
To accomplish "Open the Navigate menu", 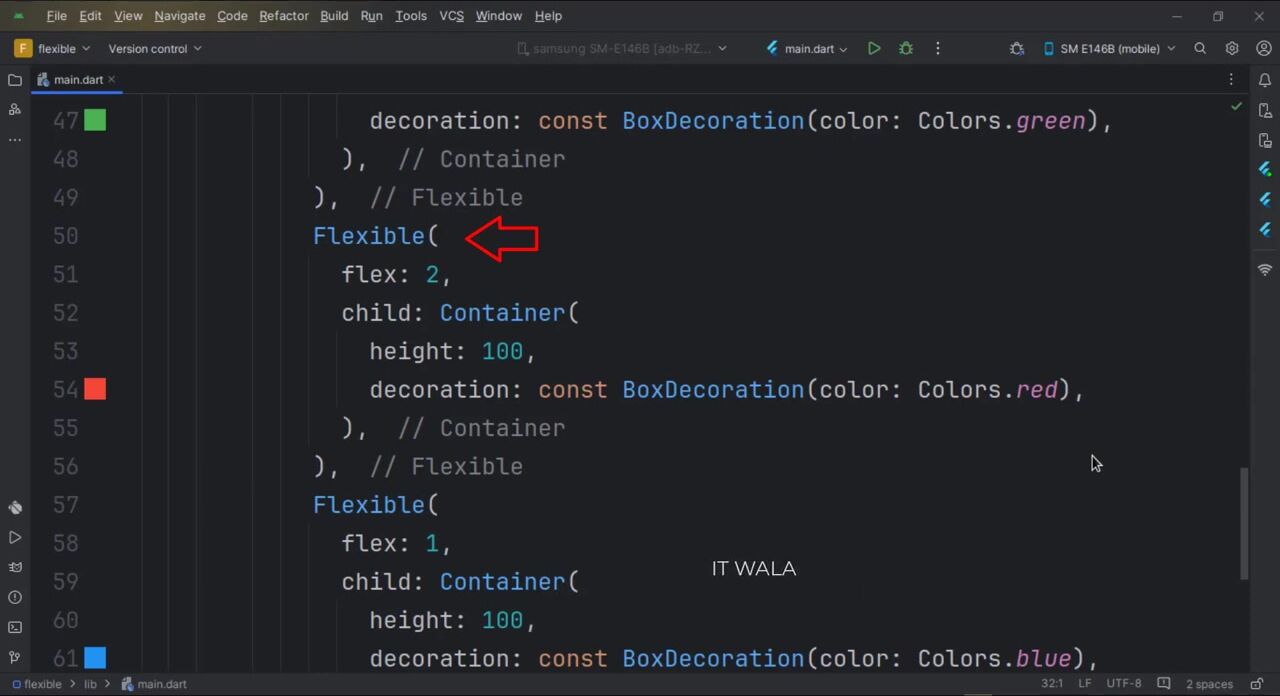I will 180,16.
